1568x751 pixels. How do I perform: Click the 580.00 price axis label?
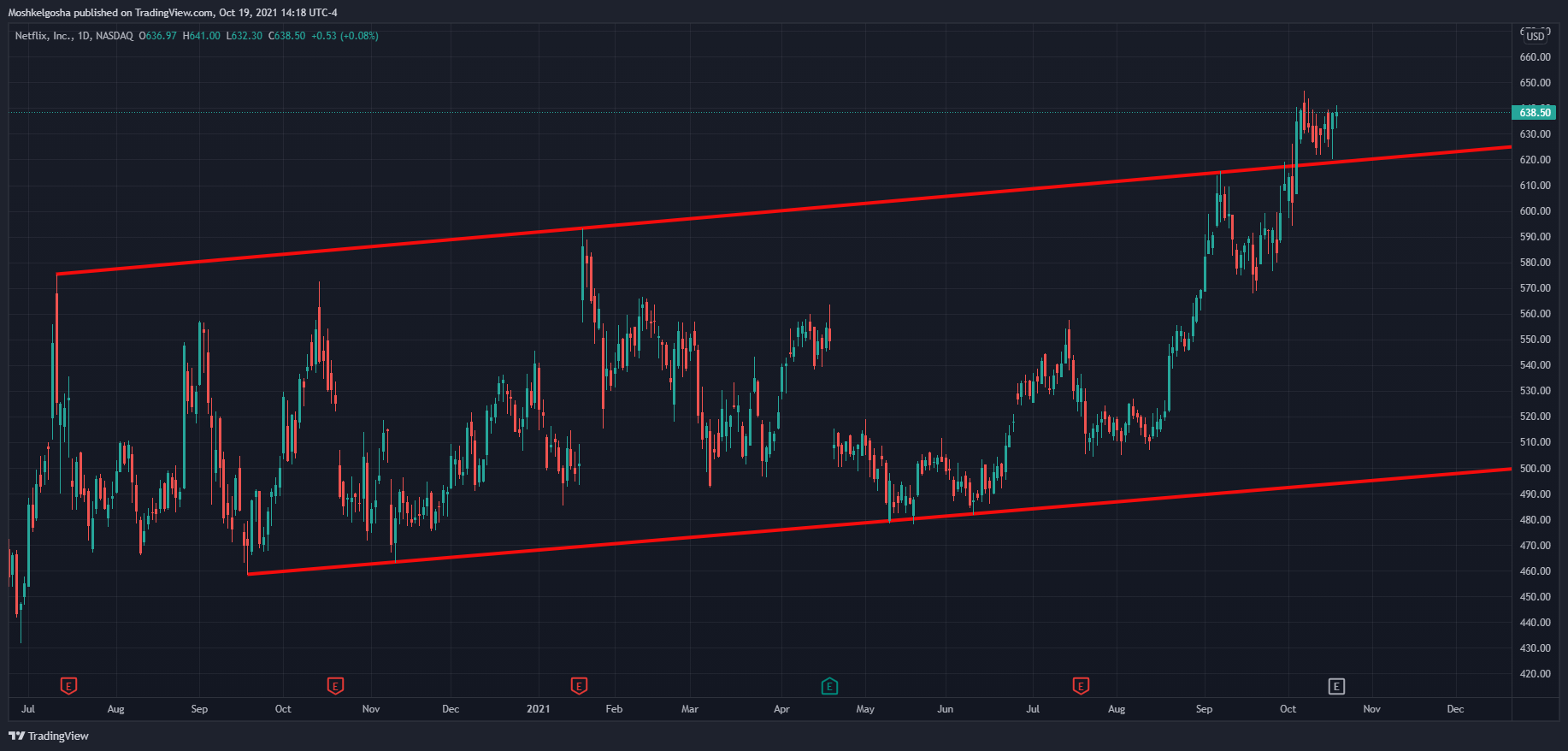click(x=1536, y=263)
